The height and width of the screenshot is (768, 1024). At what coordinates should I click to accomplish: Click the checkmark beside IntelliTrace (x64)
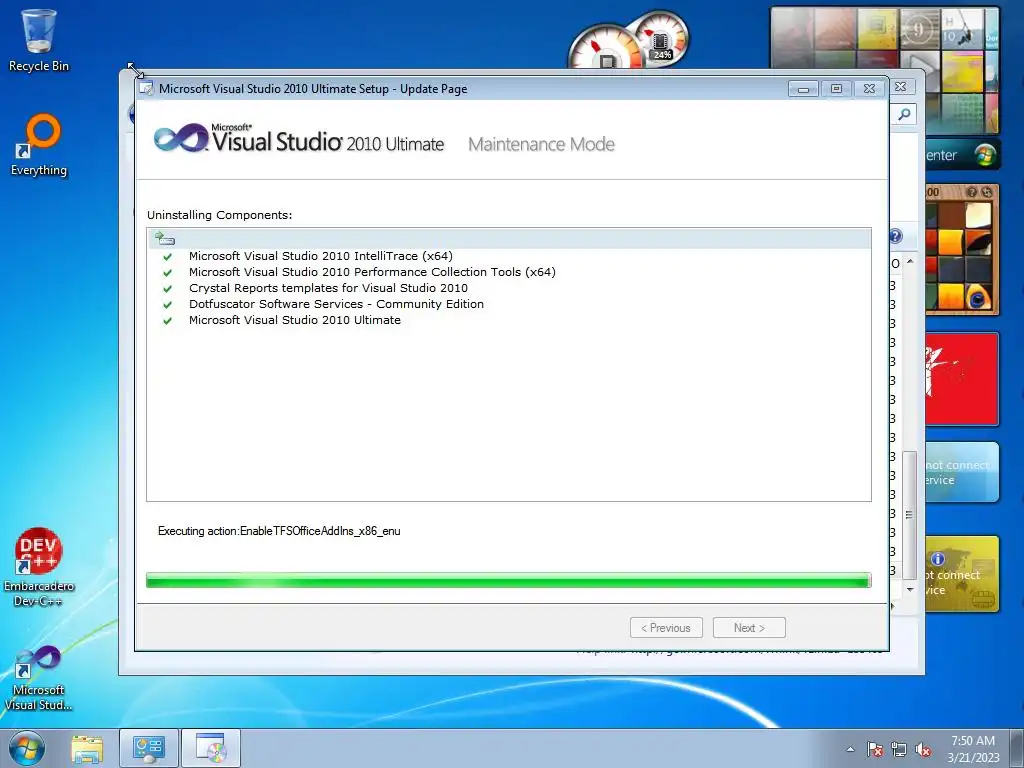(168, 257)
